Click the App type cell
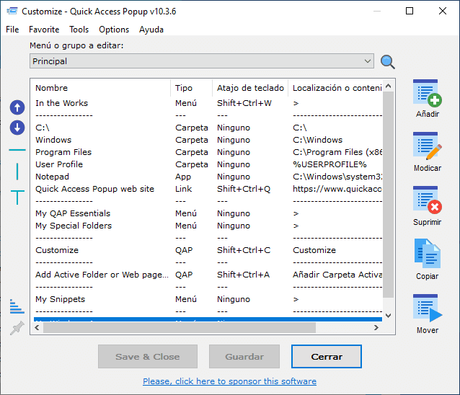 pos(183,177)
